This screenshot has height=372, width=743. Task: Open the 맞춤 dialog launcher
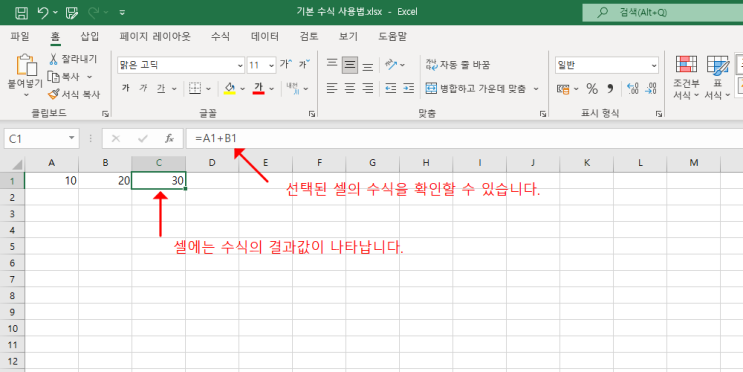[543, 114]
